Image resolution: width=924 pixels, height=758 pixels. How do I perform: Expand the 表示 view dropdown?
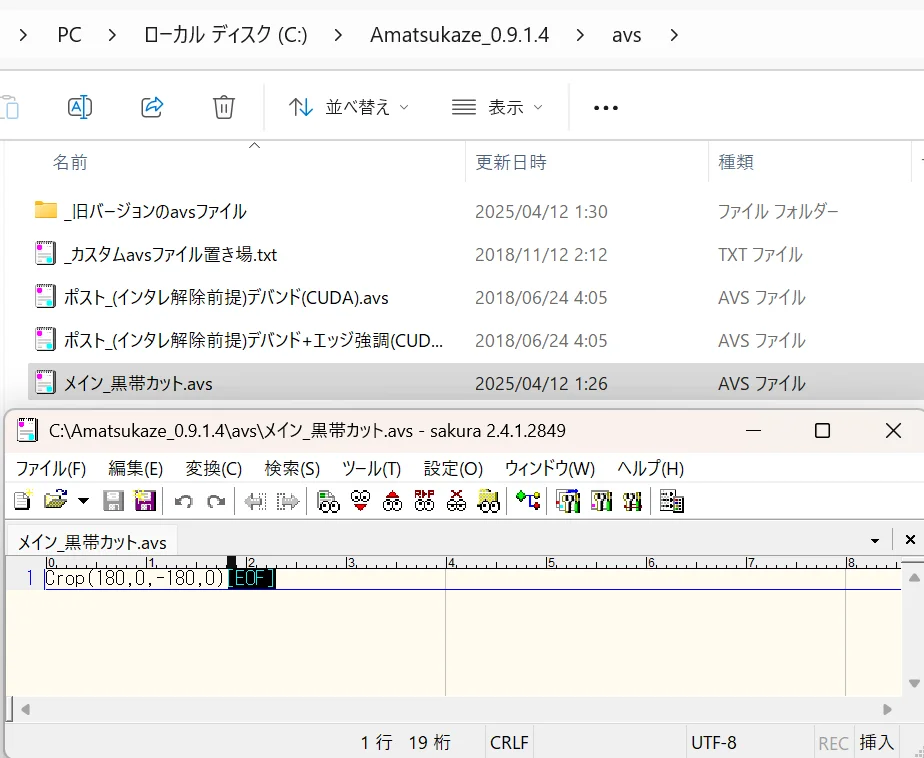point(497,107)
